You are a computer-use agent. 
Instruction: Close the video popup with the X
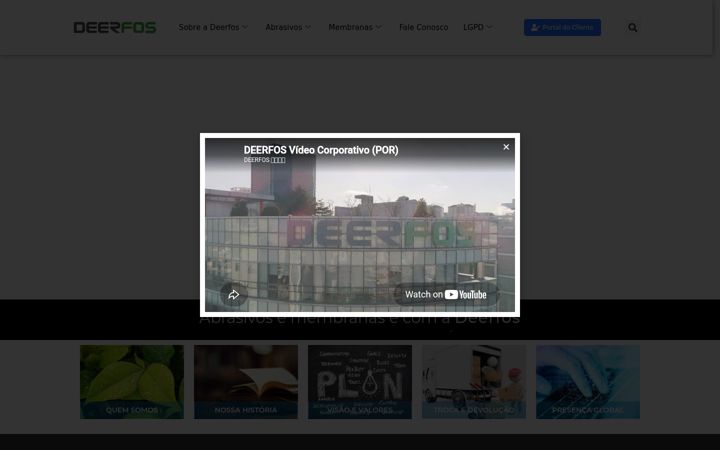pos(506,147)
